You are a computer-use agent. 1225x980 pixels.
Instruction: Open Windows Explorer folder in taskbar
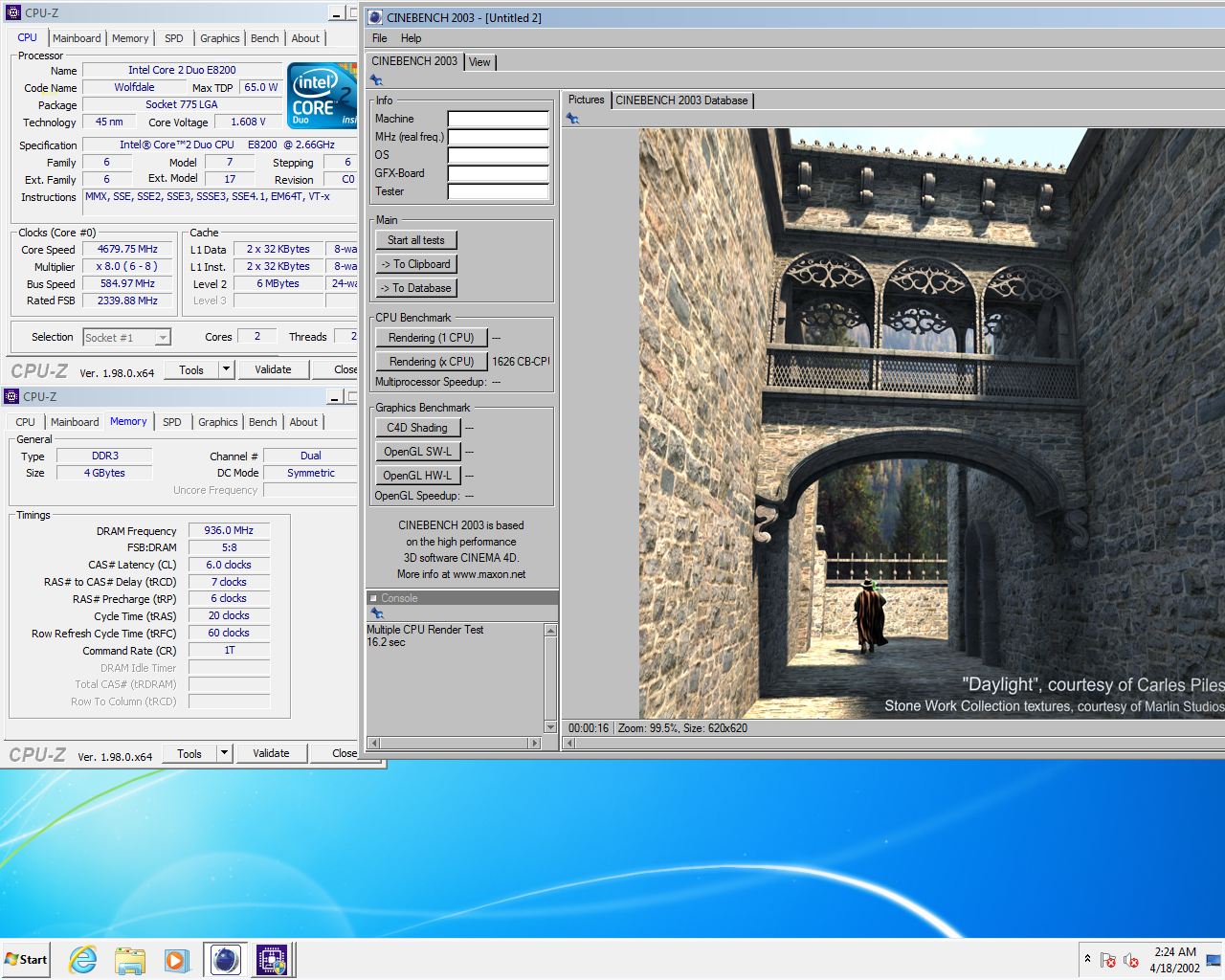tap(130, 960)
